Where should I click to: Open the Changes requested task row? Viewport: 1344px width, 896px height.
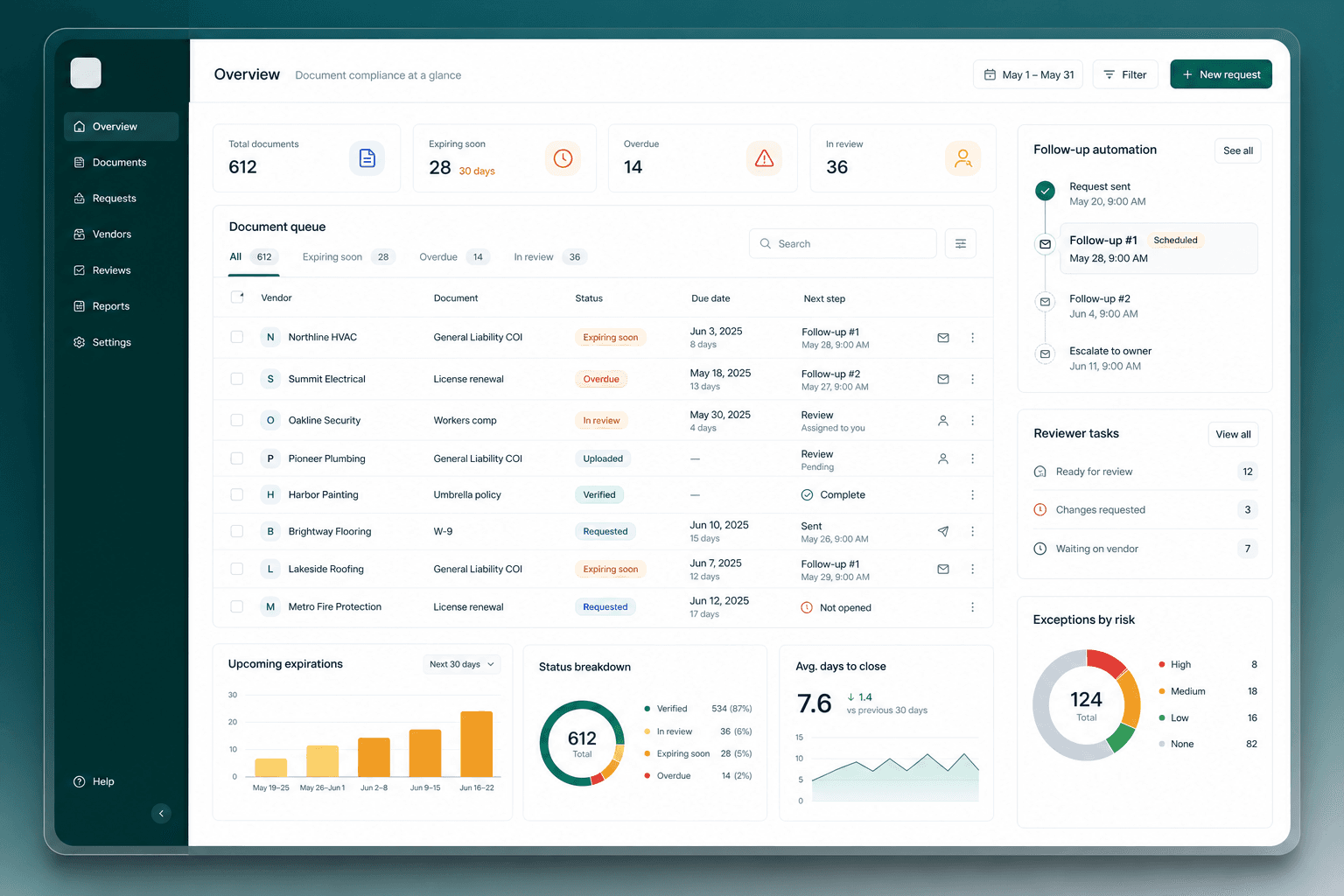point(1145,510)
